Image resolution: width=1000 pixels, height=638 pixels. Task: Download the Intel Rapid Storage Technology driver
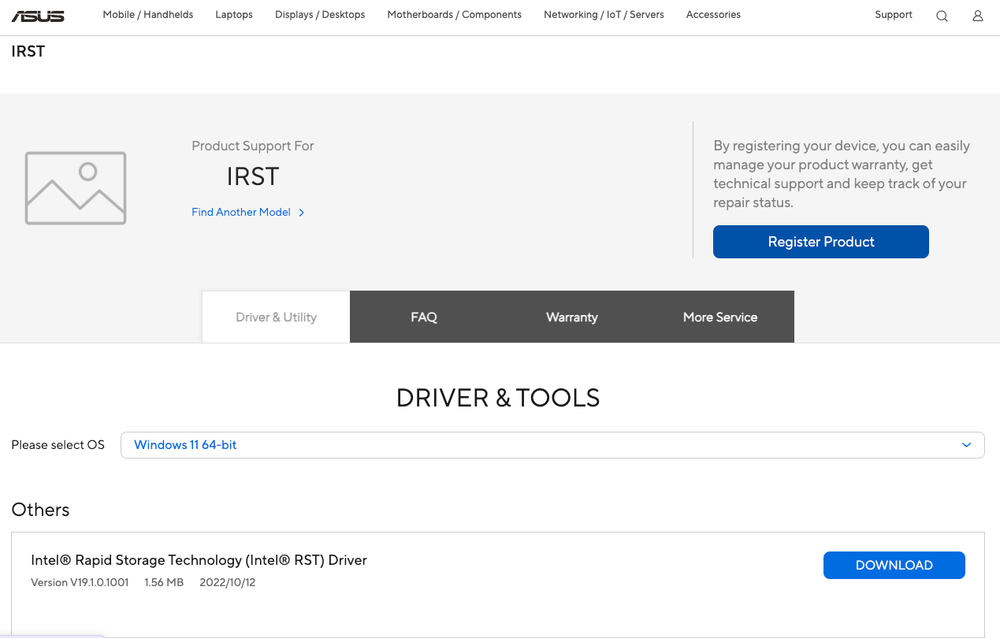coord(893,565)
